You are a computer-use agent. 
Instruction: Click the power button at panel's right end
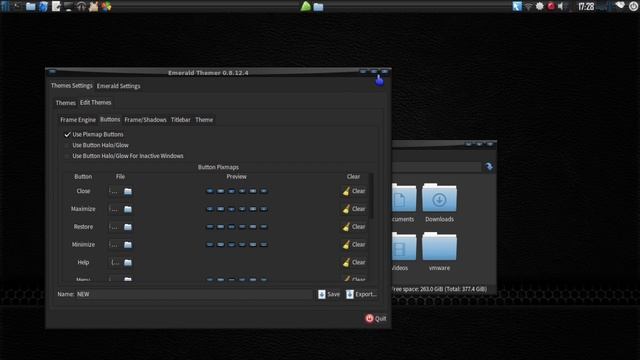tap(633, 6)
